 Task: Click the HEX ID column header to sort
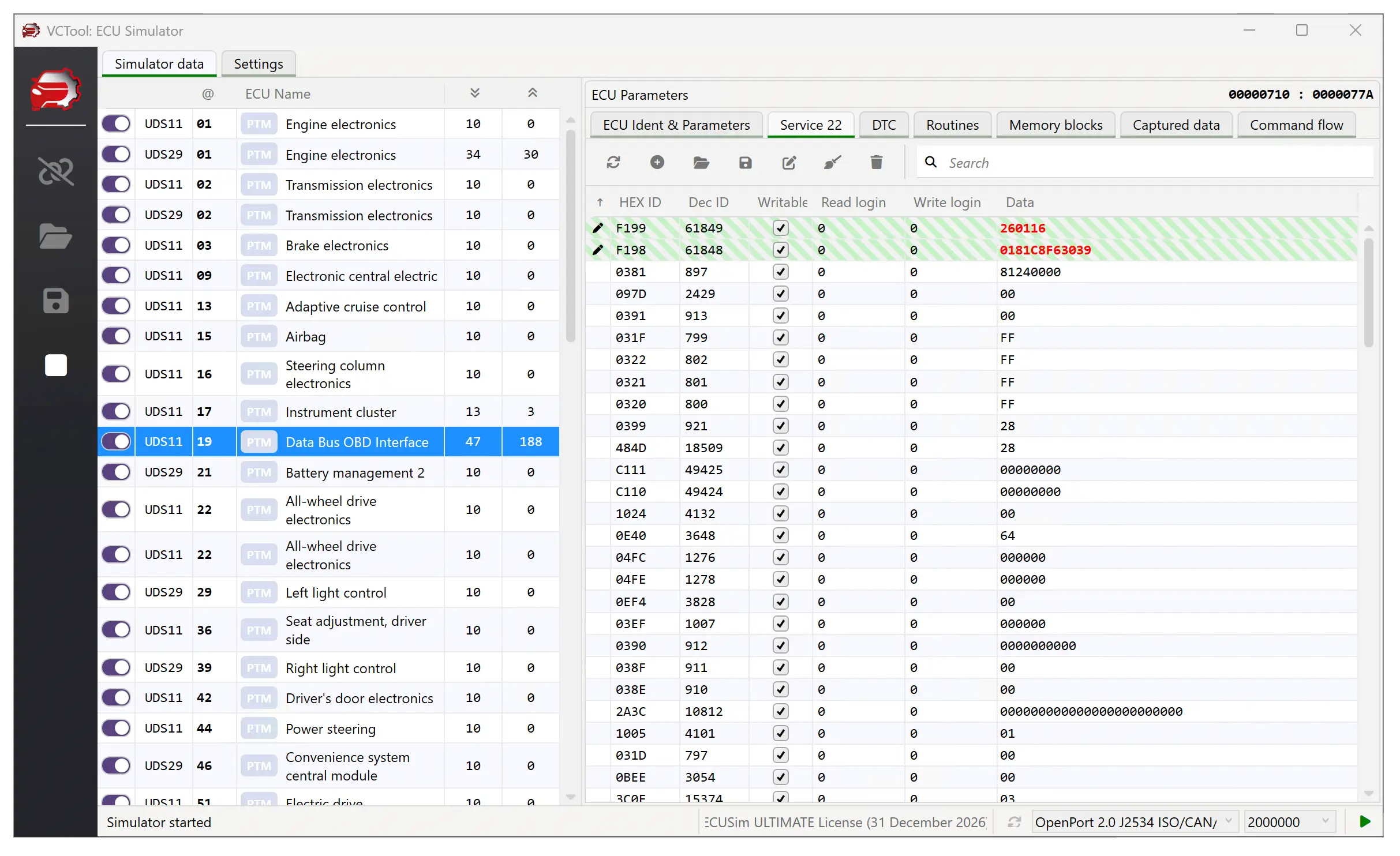[639, 202]
